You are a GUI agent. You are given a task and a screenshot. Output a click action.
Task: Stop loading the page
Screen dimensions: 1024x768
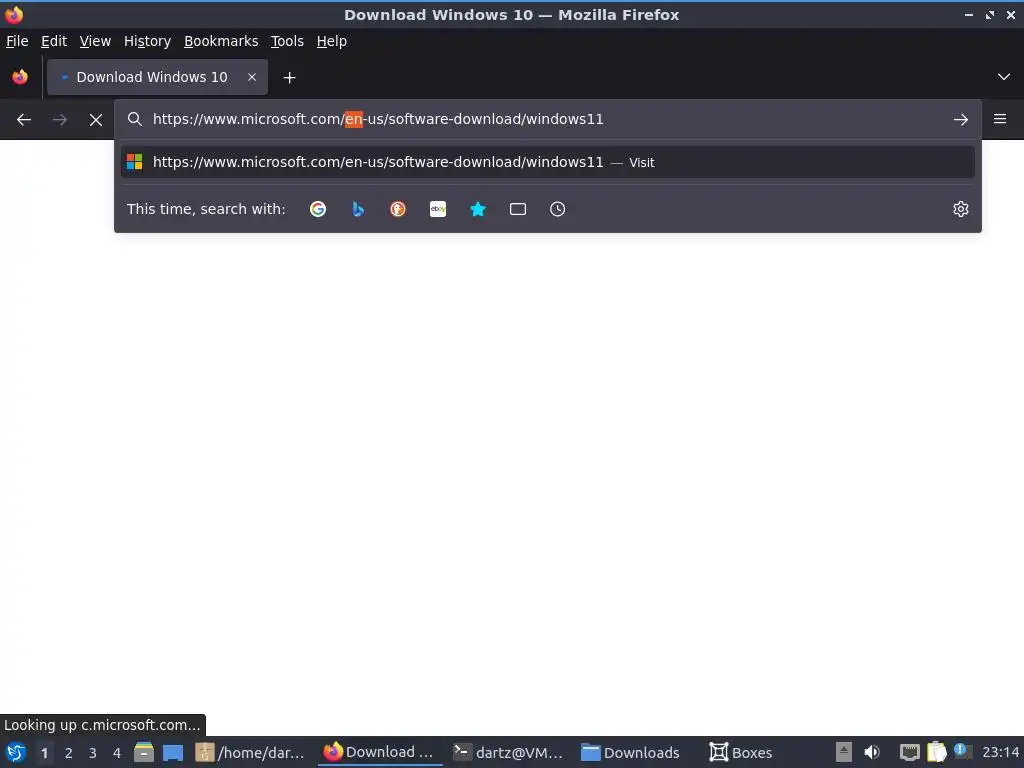click(x=95, y=120)
